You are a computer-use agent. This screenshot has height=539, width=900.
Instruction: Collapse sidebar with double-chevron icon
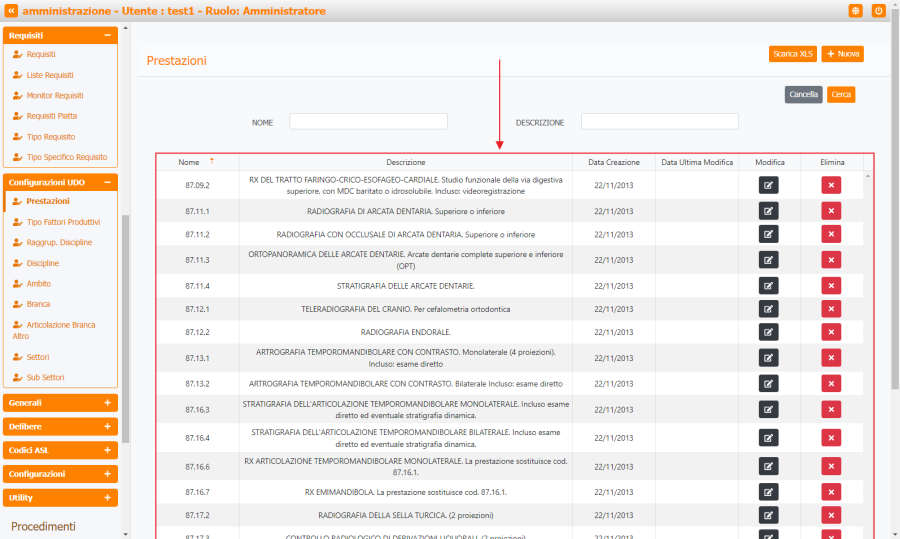tap(11, 11)
